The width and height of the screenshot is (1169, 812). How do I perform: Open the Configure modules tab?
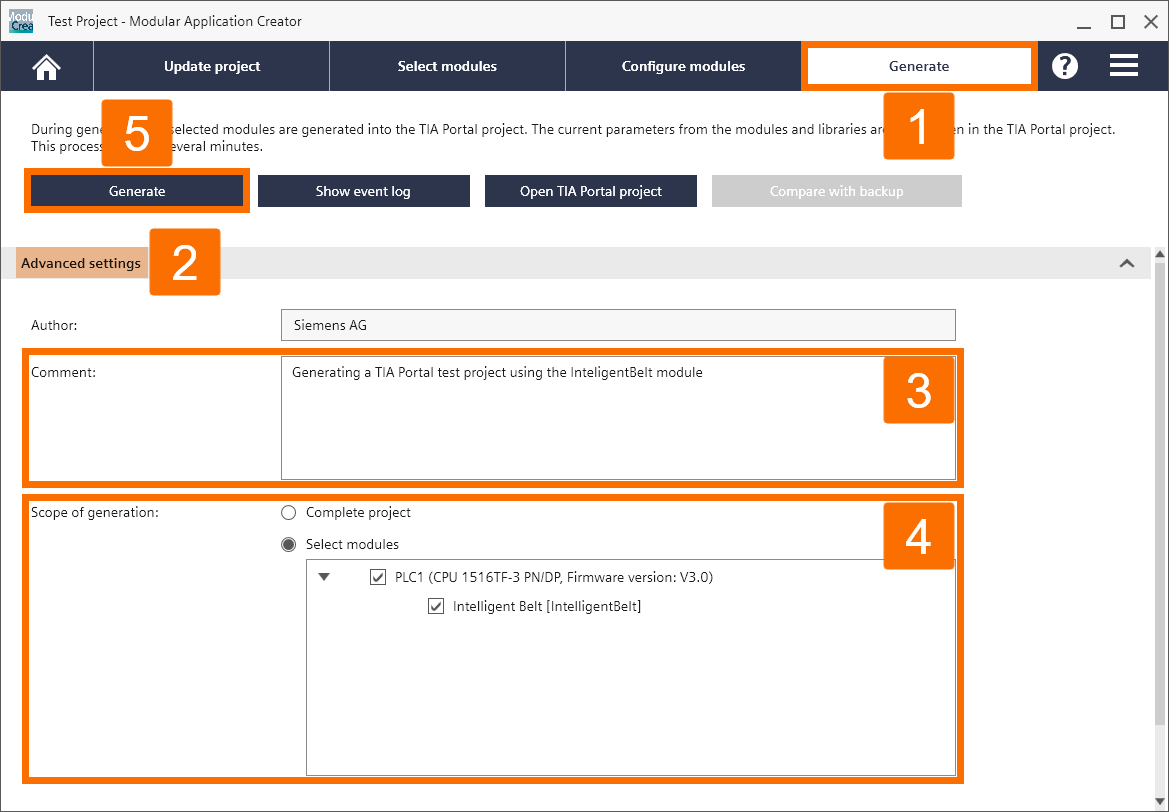(683, 66)
